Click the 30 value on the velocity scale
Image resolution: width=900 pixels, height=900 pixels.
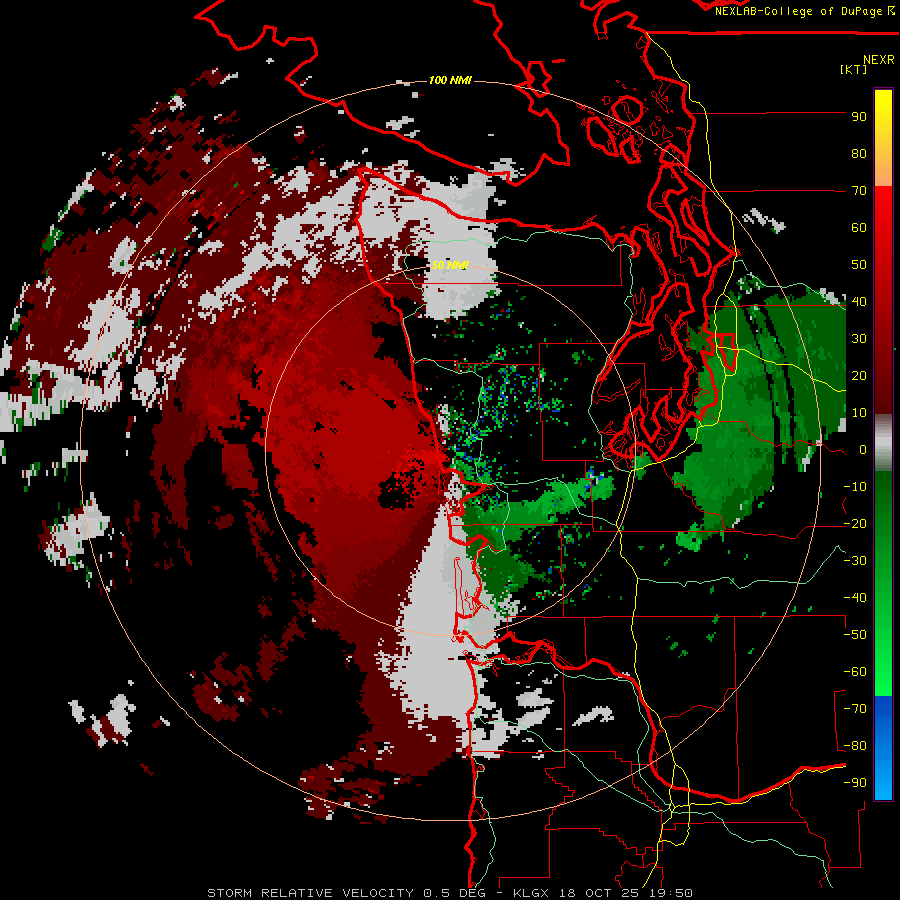coord(859,339)
